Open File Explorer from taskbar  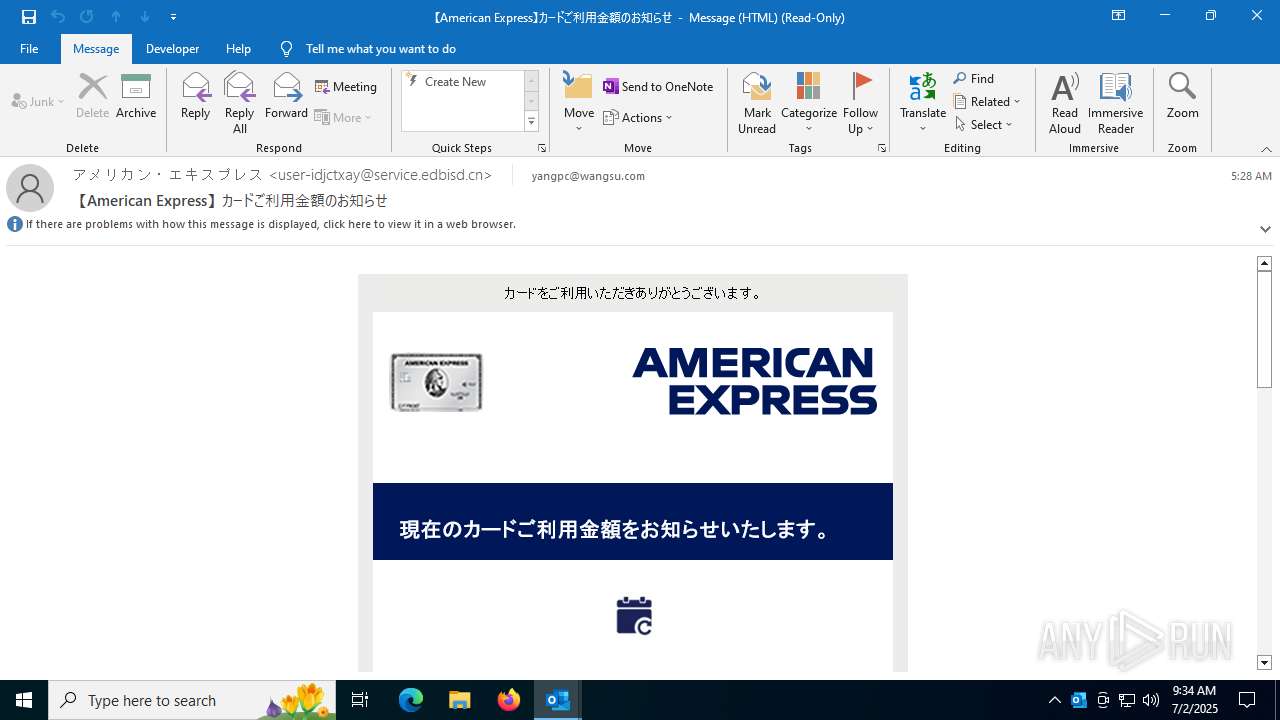click(459, 700)
